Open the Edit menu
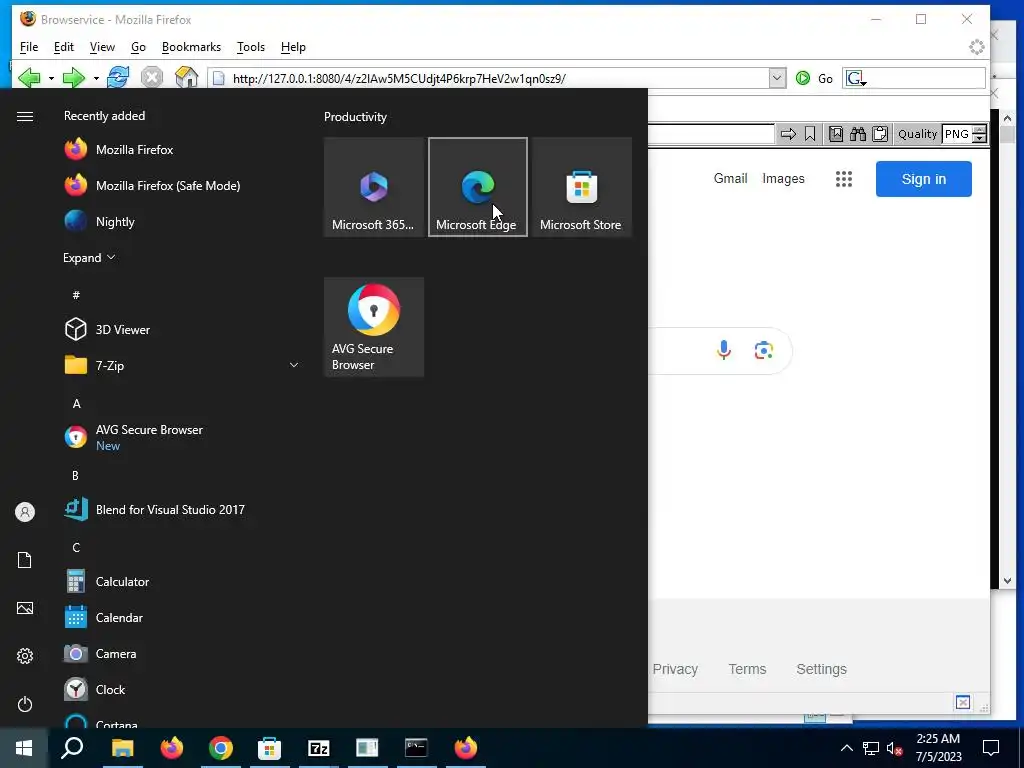Screen dimensions: 1024x768 click(63, 47)
